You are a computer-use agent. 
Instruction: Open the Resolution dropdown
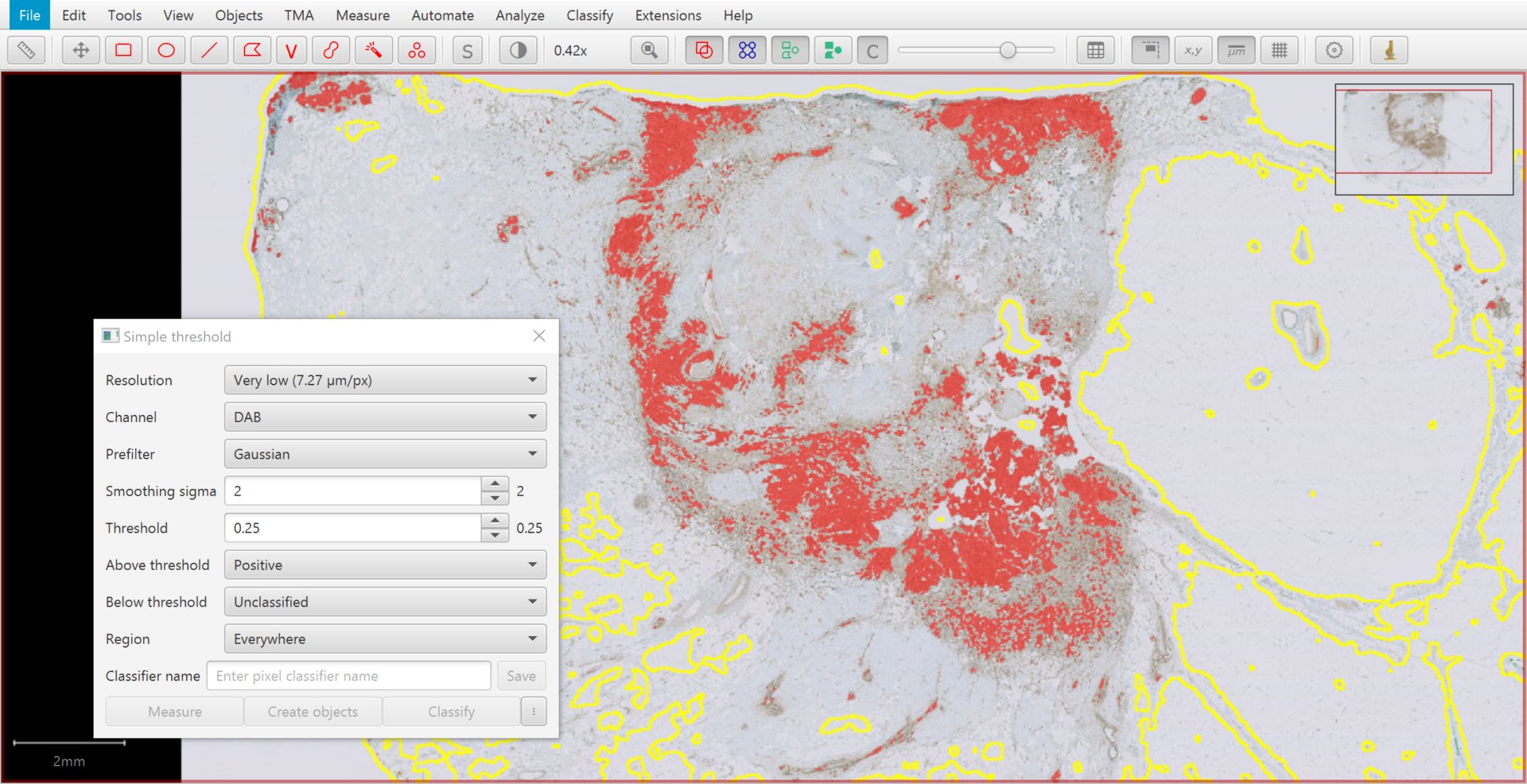point(385,380)
